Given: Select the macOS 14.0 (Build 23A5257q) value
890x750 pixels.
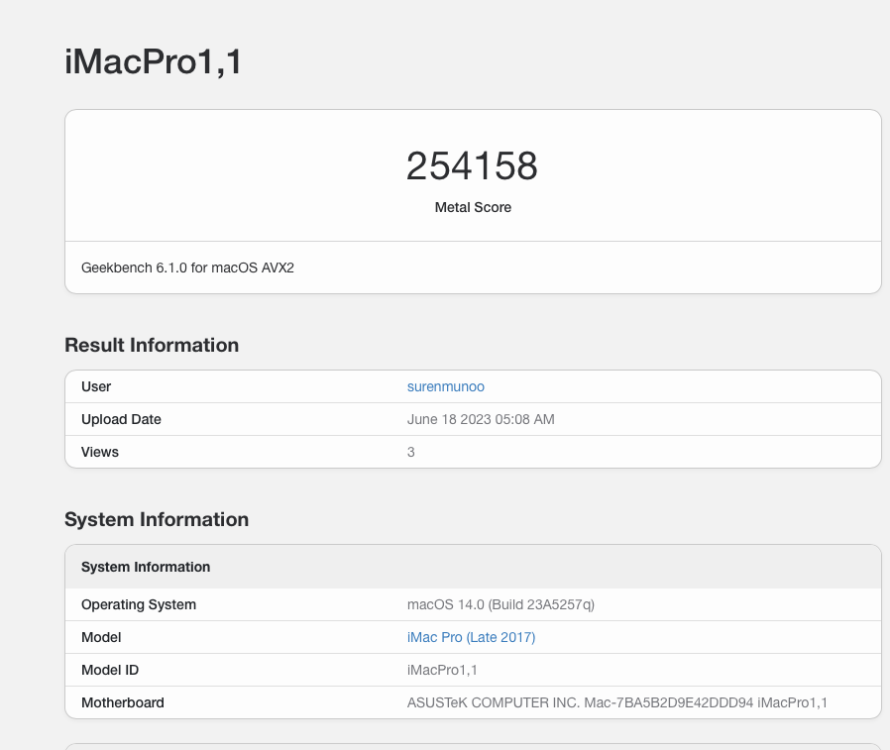Looking at the screenshot, I should [x=501, y=605].
